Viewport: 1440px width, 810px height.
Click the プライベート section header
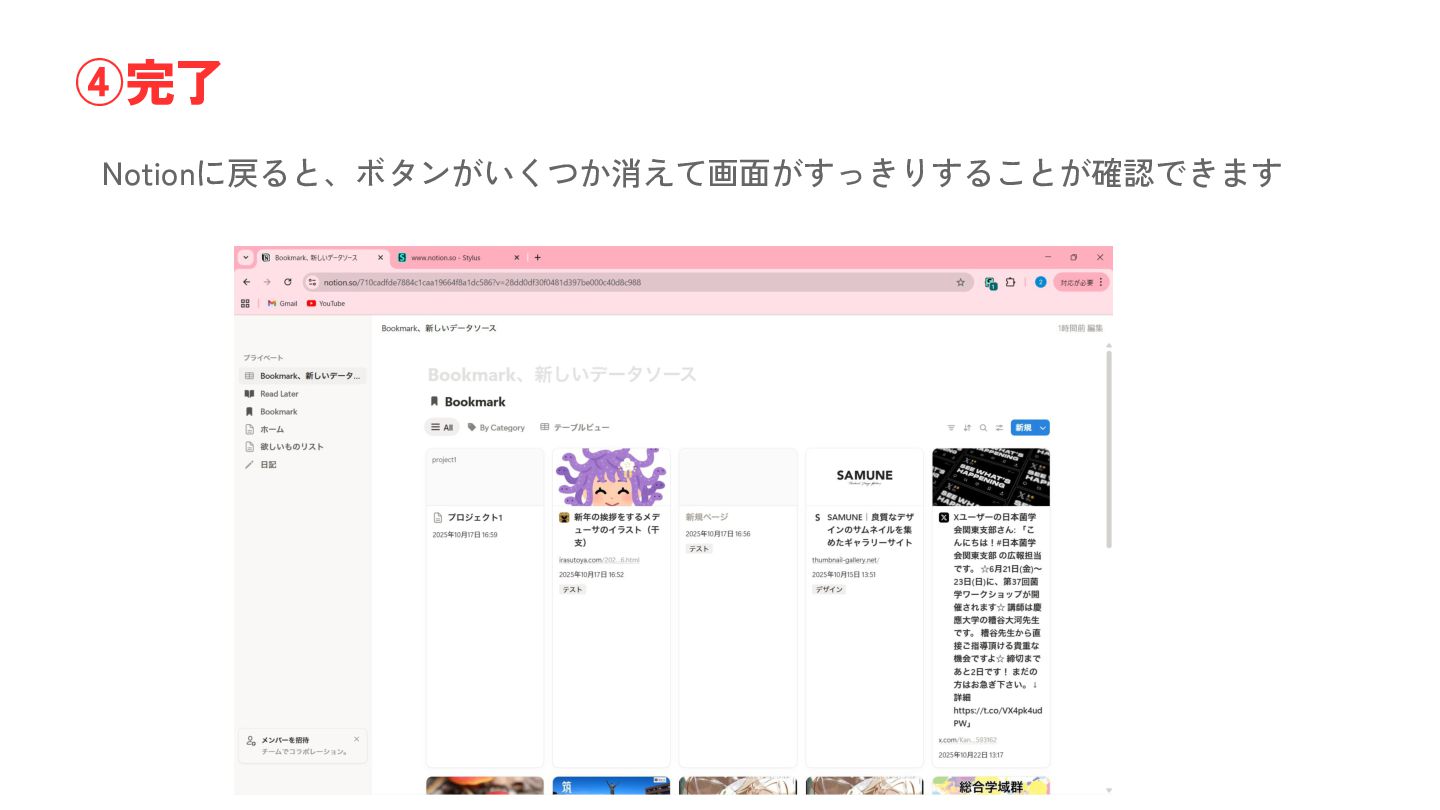pos(263,357)
